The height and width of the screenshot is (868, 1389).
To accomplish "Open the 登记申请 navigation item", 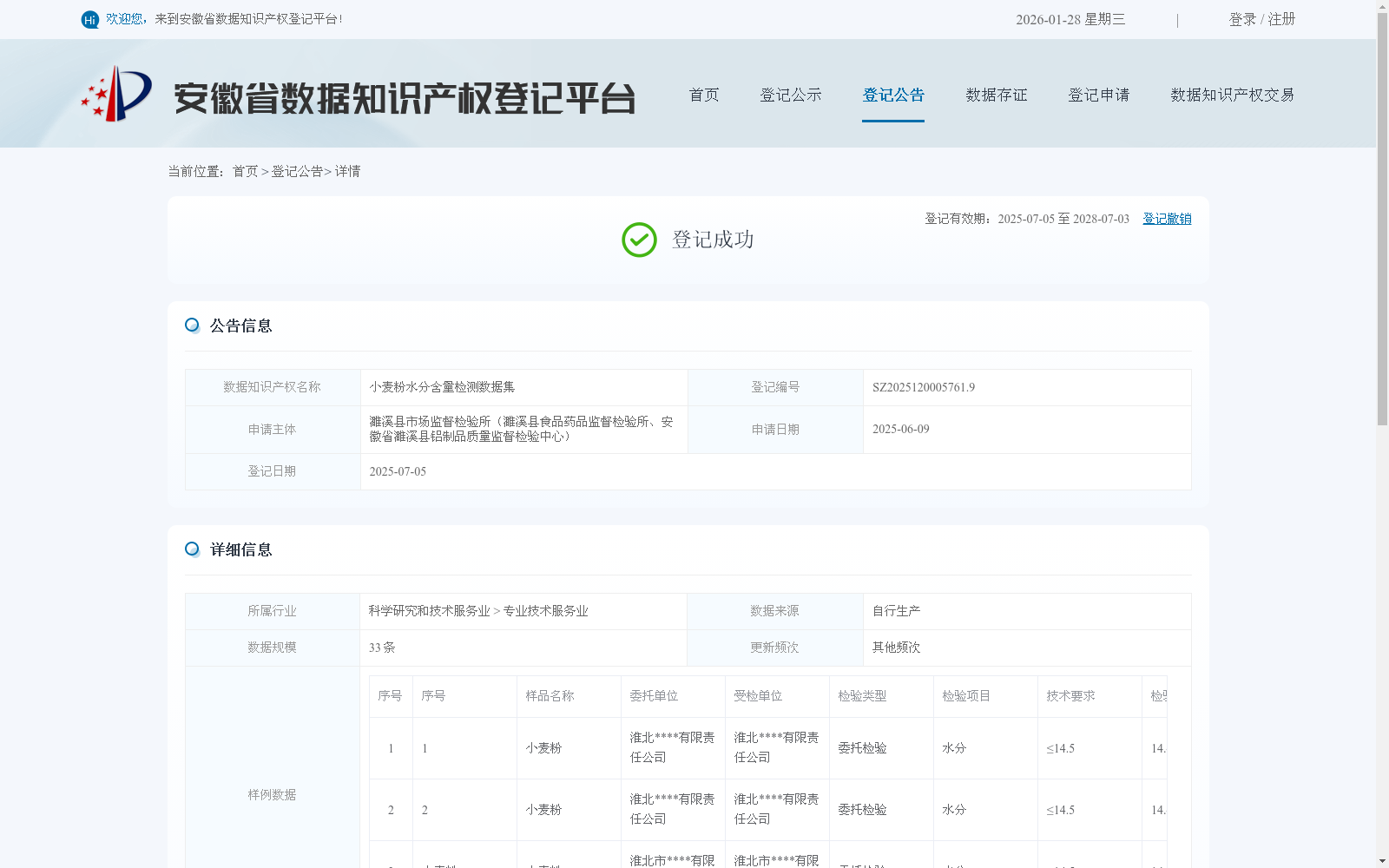I will coord(1099,95).
